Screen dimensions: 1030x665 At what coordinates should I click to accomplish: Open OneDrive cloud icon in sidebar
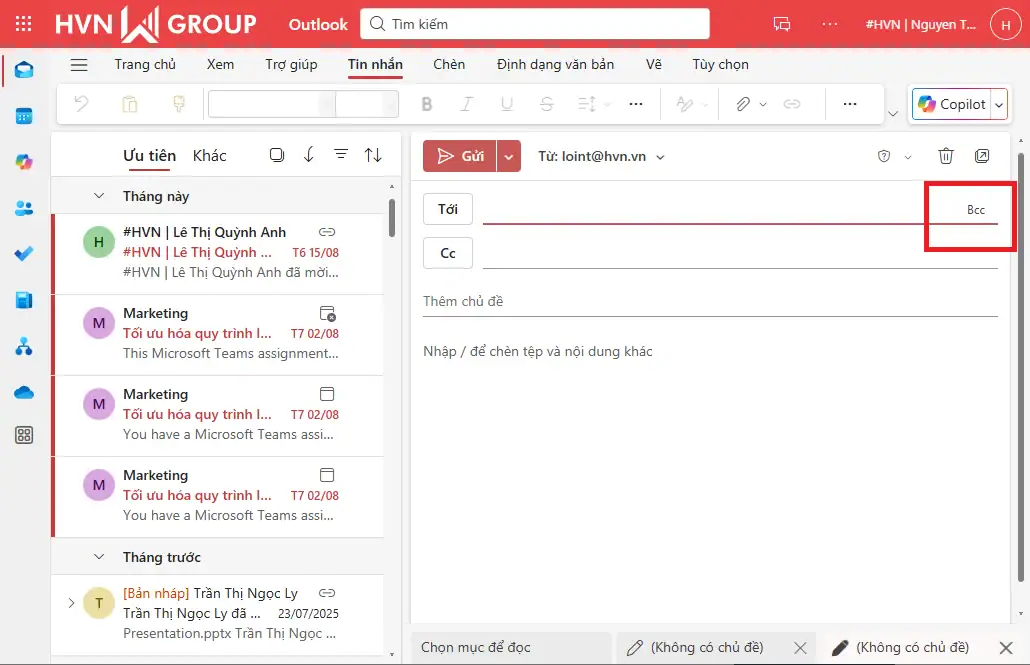[x=24, y=393]
